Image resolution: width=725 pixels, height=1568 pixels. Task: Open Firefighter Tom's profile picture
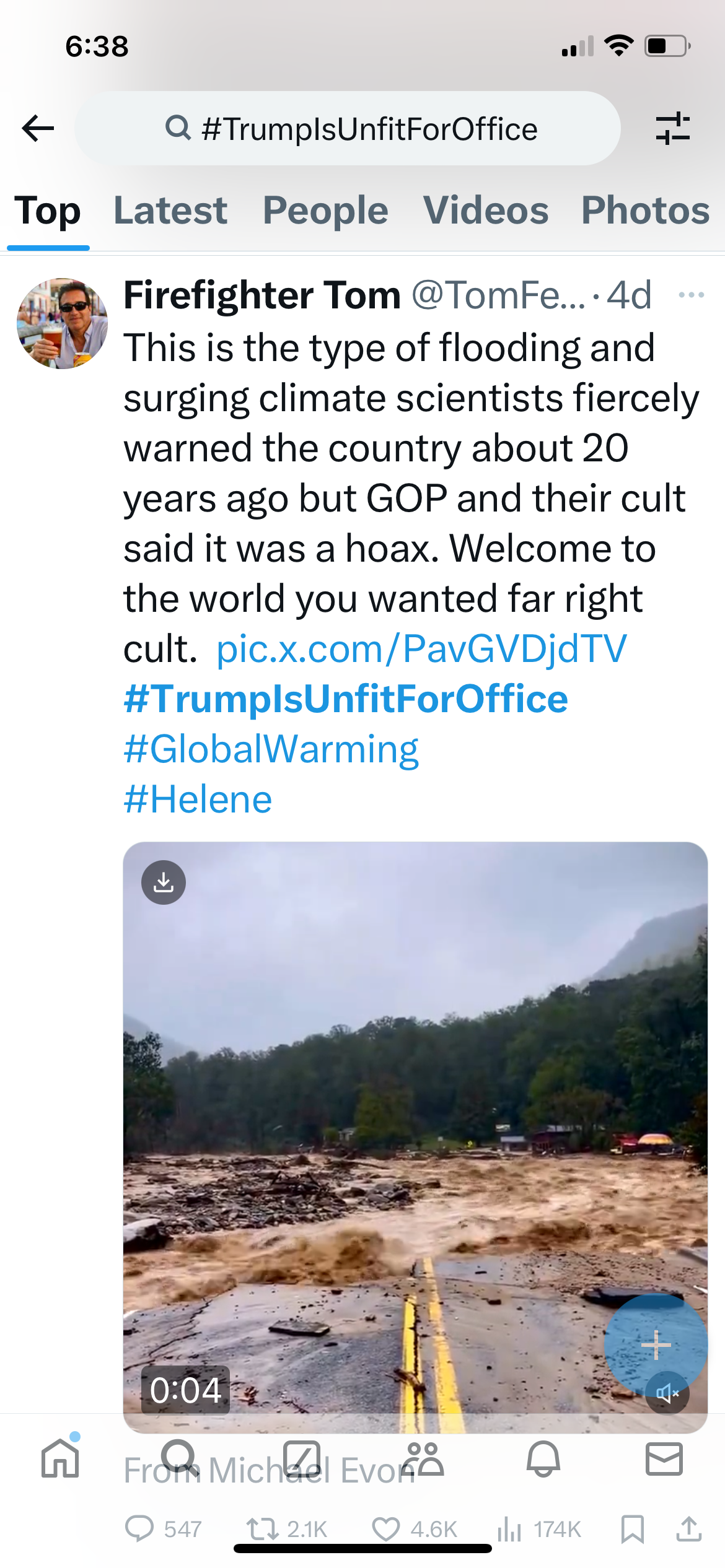62,323
